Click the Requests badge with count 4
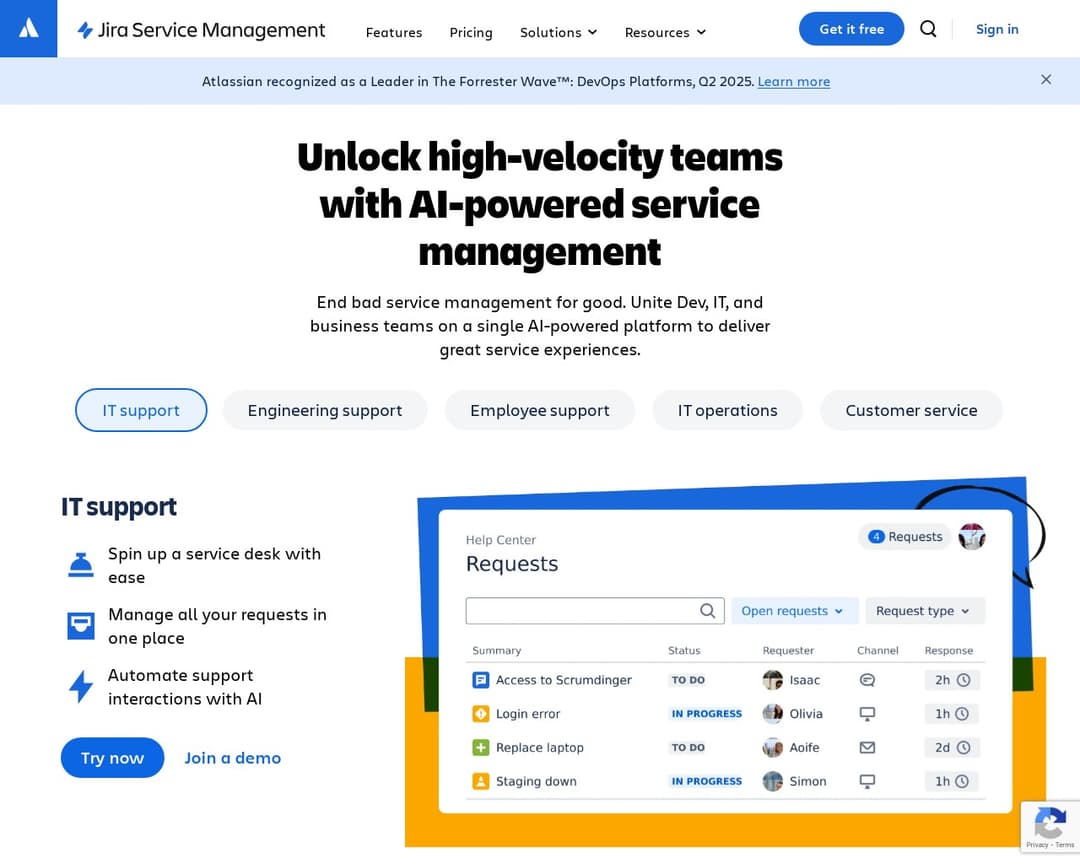Viewport: 1080px width, 864px height. 905,537
